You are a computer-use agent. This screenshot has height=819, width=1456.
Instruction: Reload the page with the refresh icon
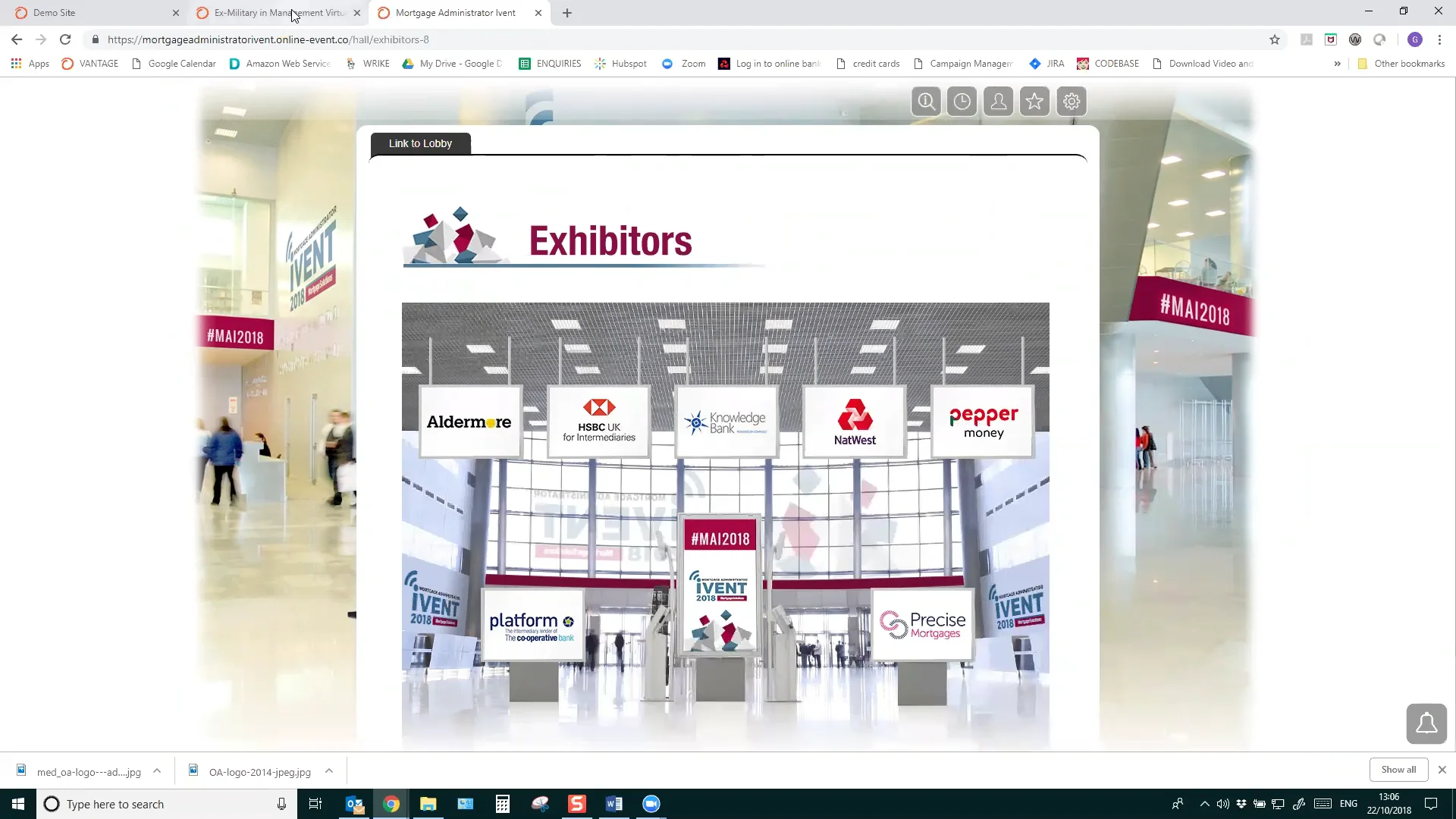(x=65, y=39)
